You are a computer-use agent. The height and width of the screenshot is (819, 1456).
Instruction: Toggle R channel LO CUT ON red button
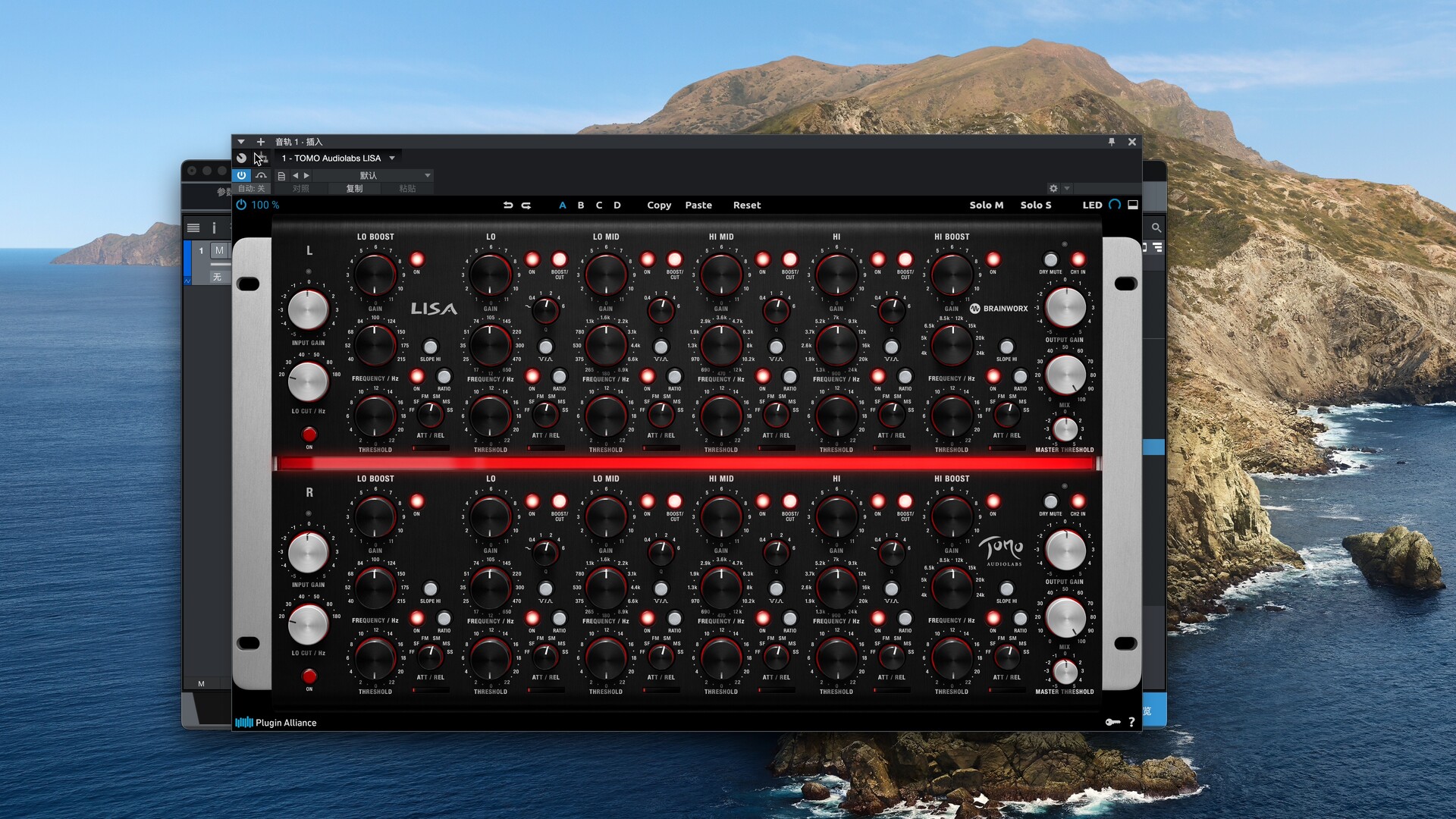[x=309, y=676]
